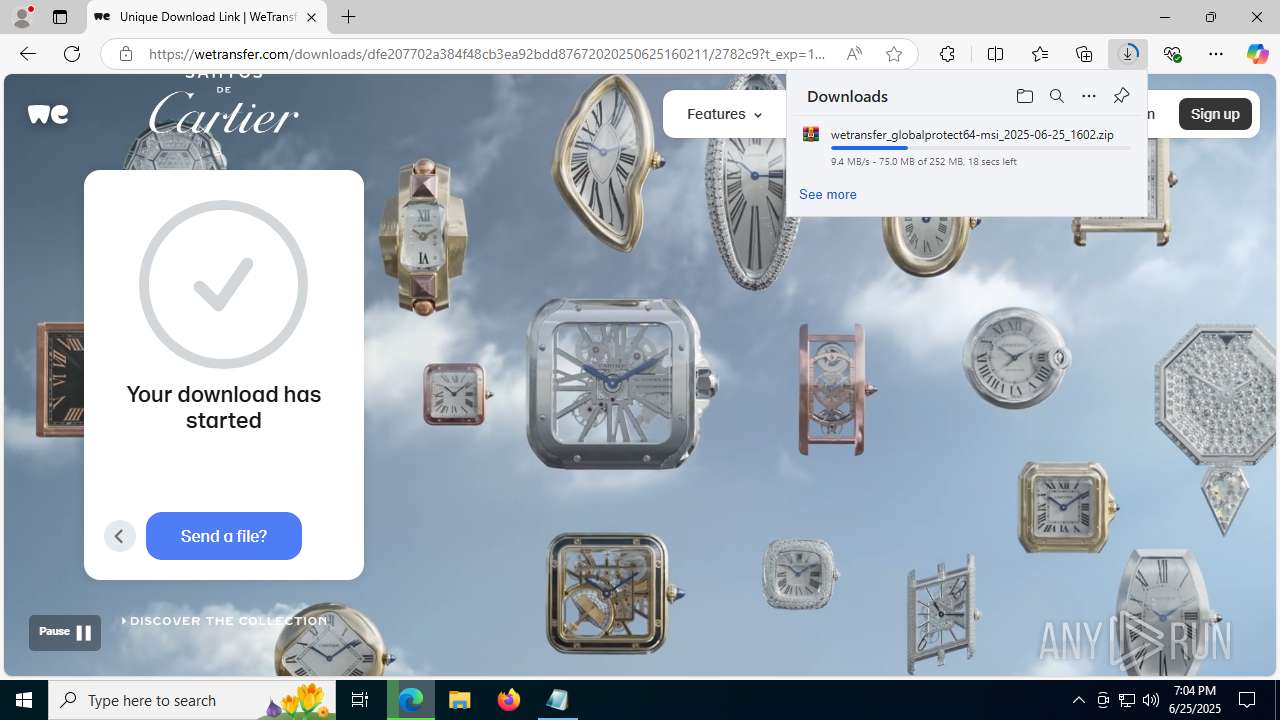This screenshot has width=1280, height=720.
Task: Open Windows Start menu
Action: 24,700
